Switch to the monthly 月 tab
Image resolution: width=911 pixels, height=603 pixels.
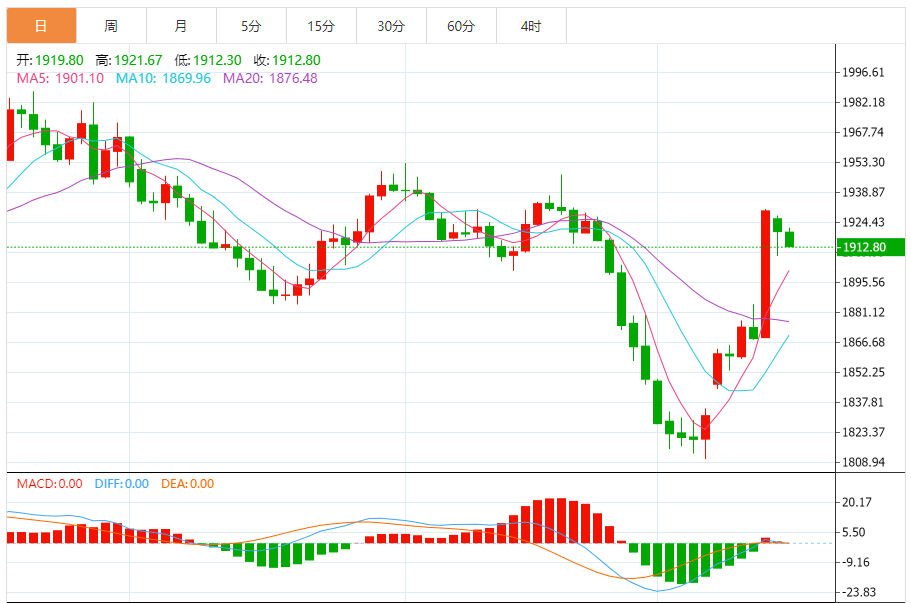(x=181, y=26)
